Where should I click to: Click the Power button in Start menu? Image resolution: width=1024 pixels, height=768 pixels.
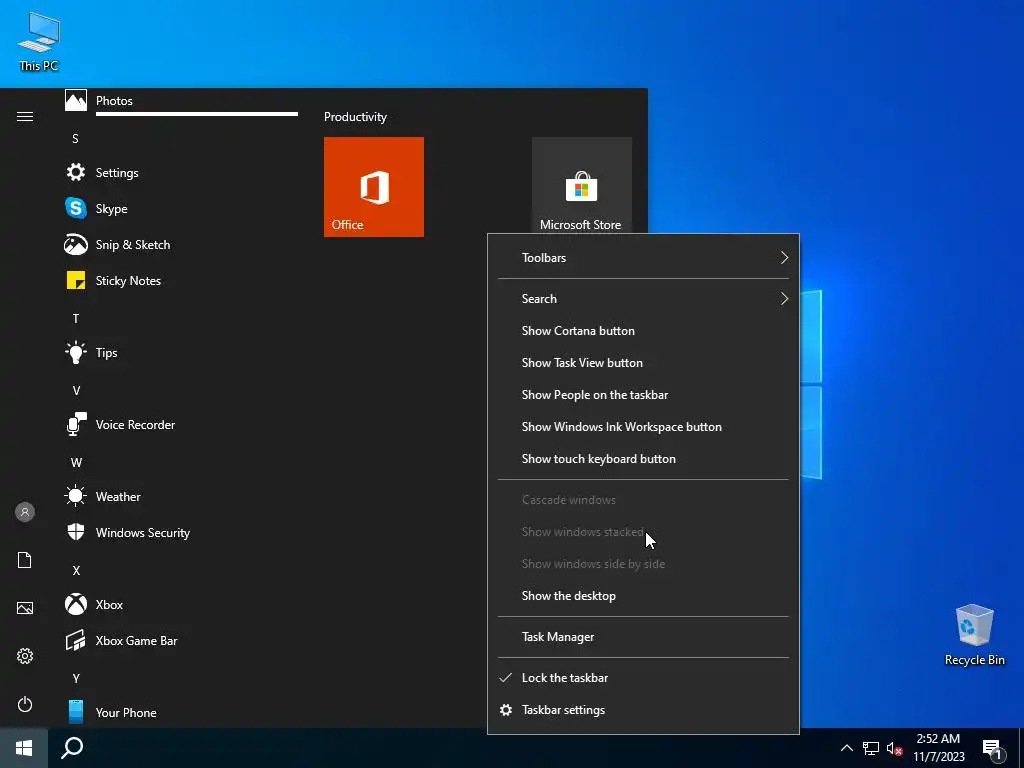point(25,704)
